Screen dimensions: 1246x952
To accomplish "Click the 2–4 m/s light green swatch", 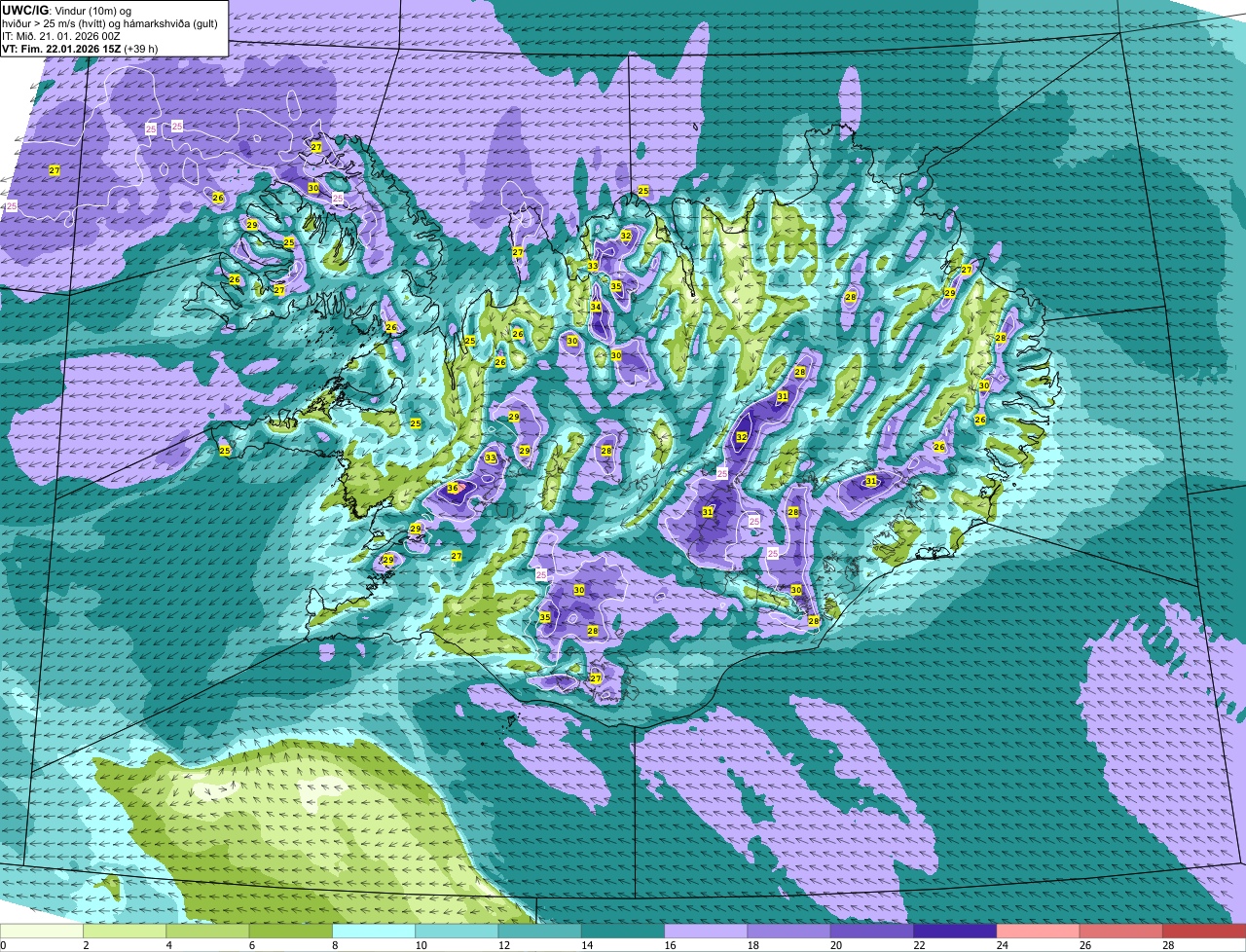I will pos(125,931).
